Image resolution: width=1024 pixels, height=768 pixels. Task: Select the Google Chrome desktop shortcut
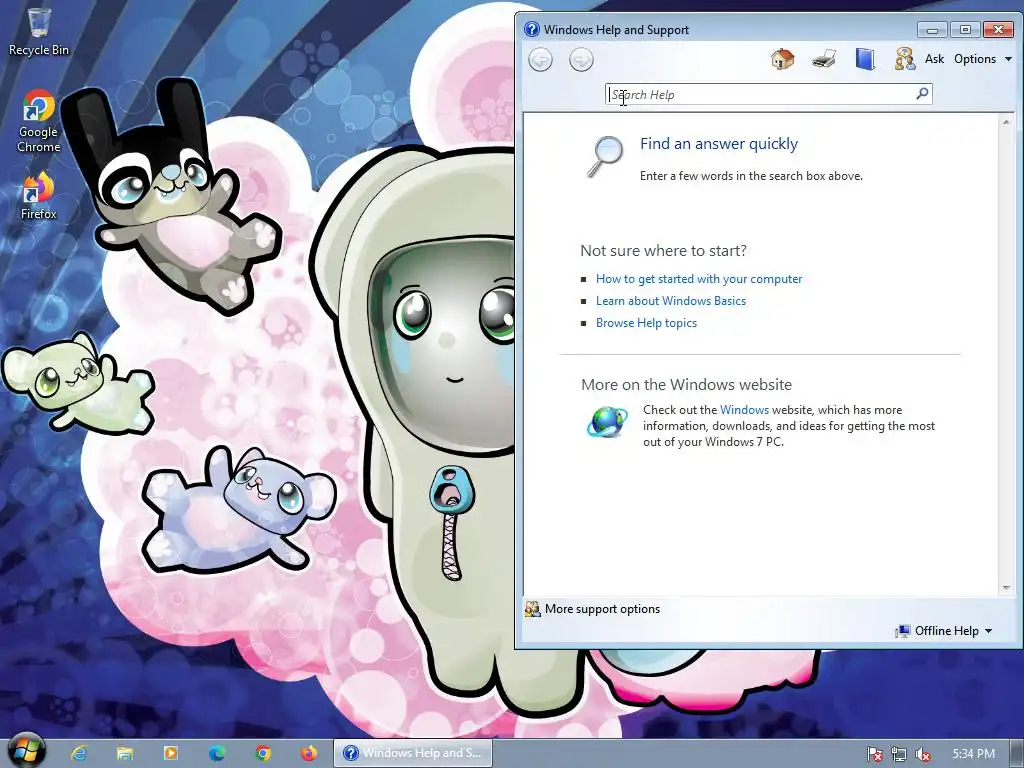[x=39, y=121]
